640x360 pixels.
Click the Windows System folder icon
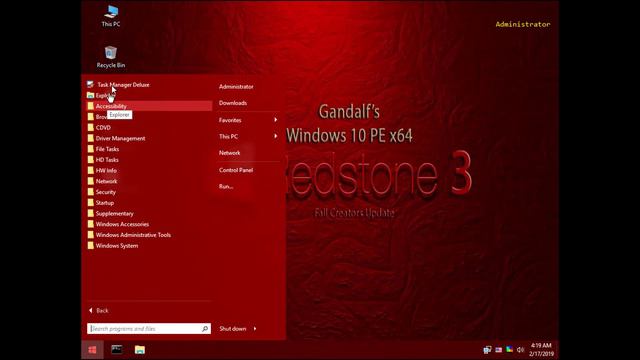tap(91, 246)
